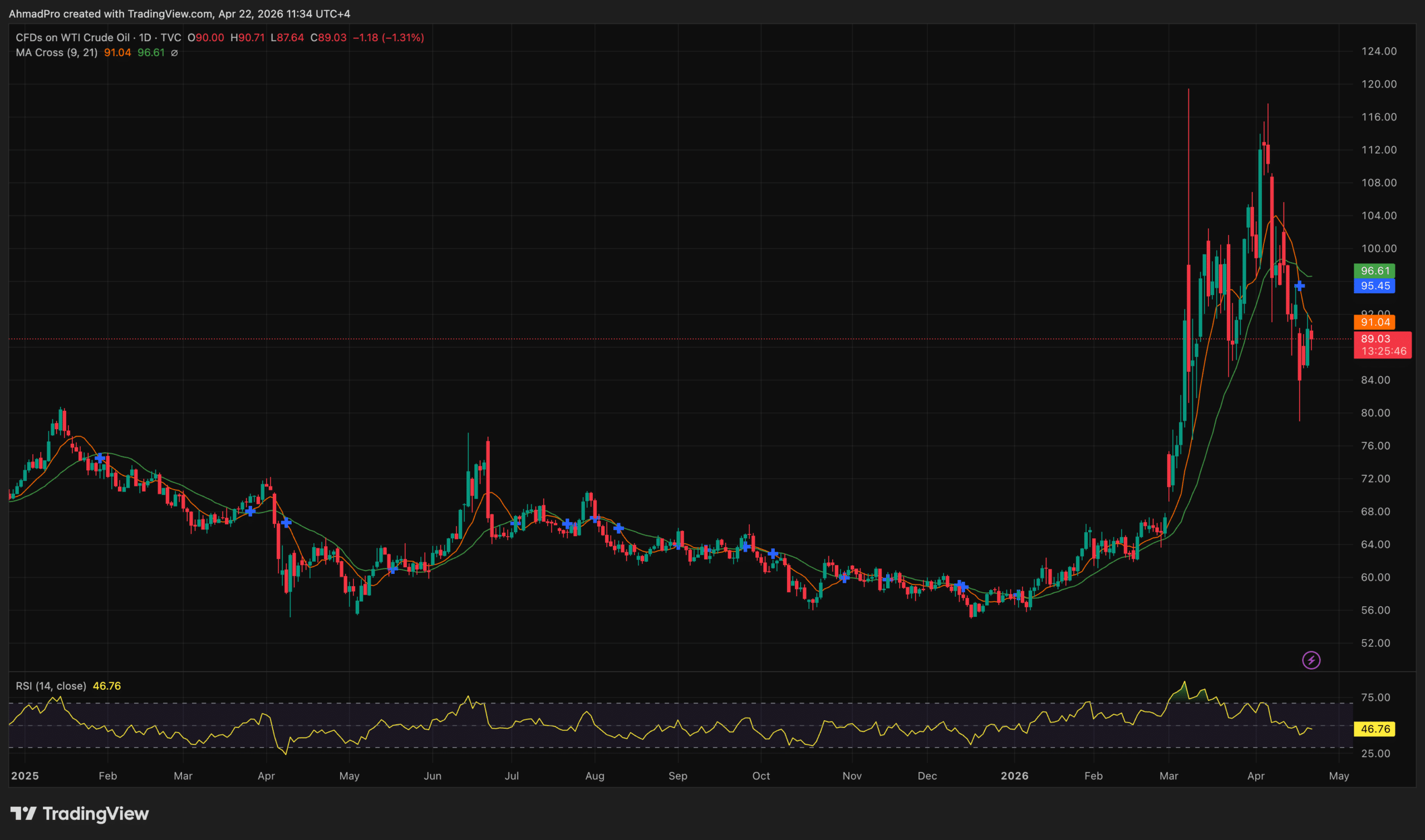This screenshot has height=840, width=1425.
Task: Click the blue 95.45 price label
Action: 1374,286
